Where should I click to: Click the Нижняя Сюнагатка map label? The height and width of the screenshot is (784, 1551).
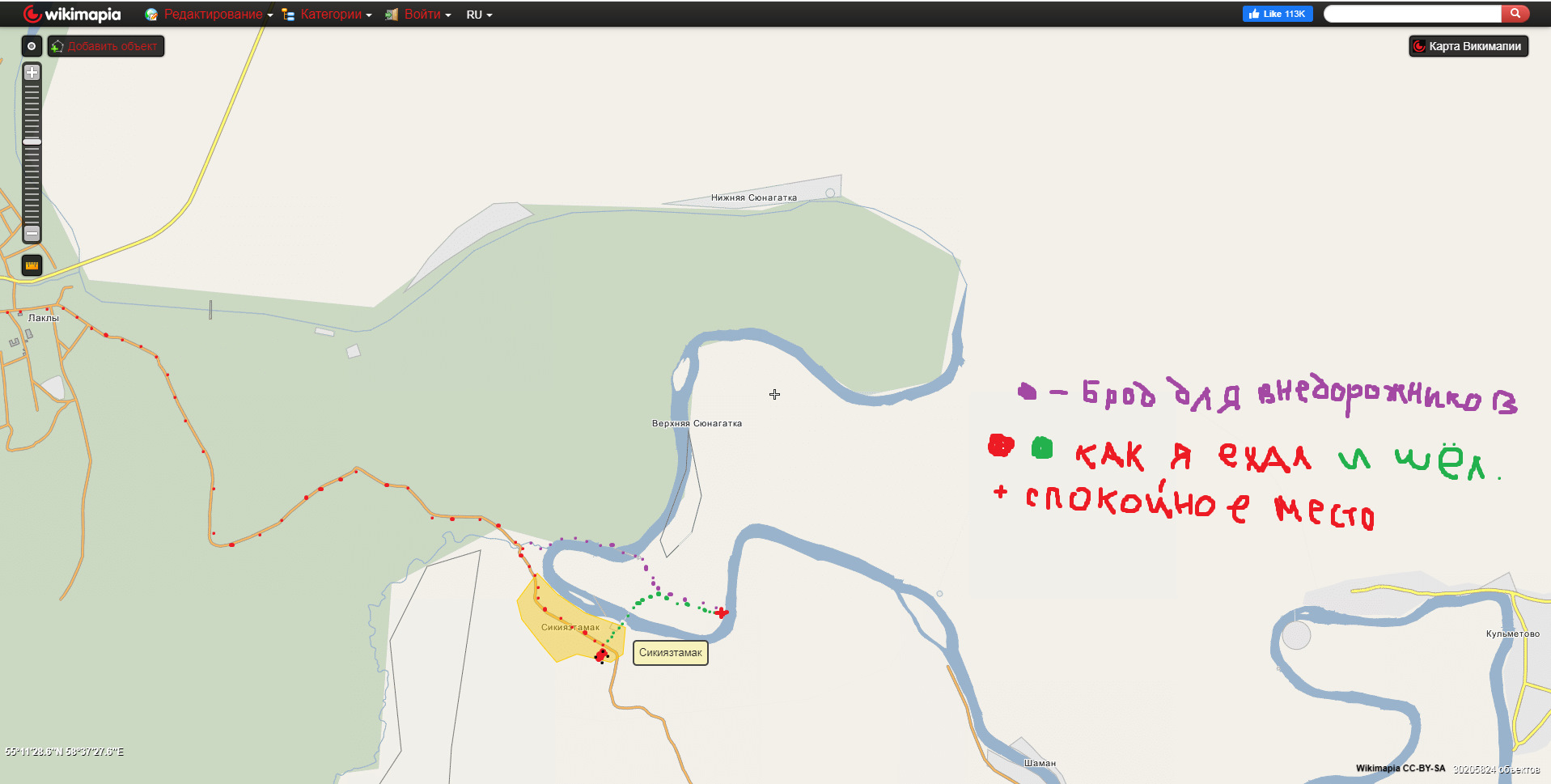[x=754, y=197]
